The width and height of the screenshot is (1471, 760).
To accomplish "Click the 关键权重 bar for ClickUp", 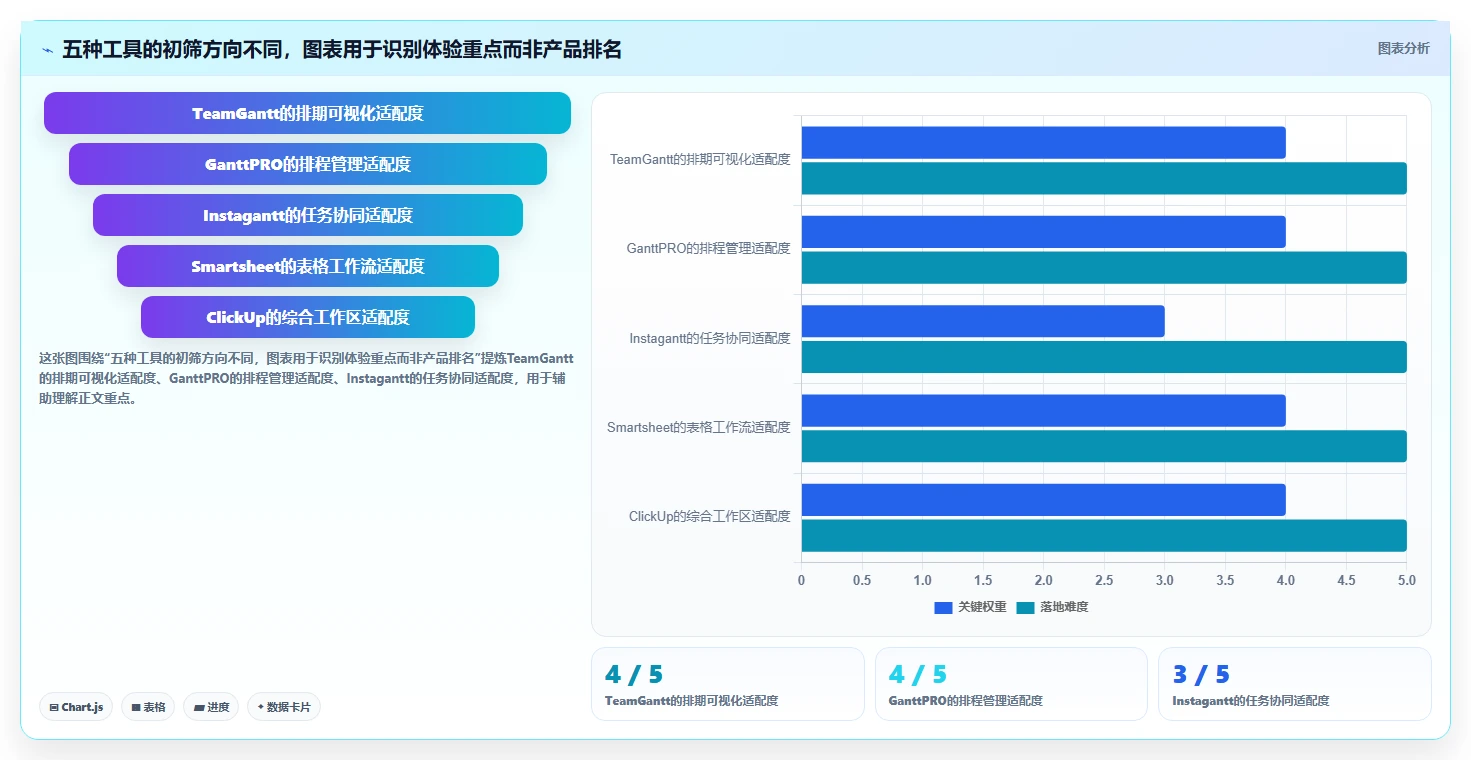I will [x=1043, y=500].
